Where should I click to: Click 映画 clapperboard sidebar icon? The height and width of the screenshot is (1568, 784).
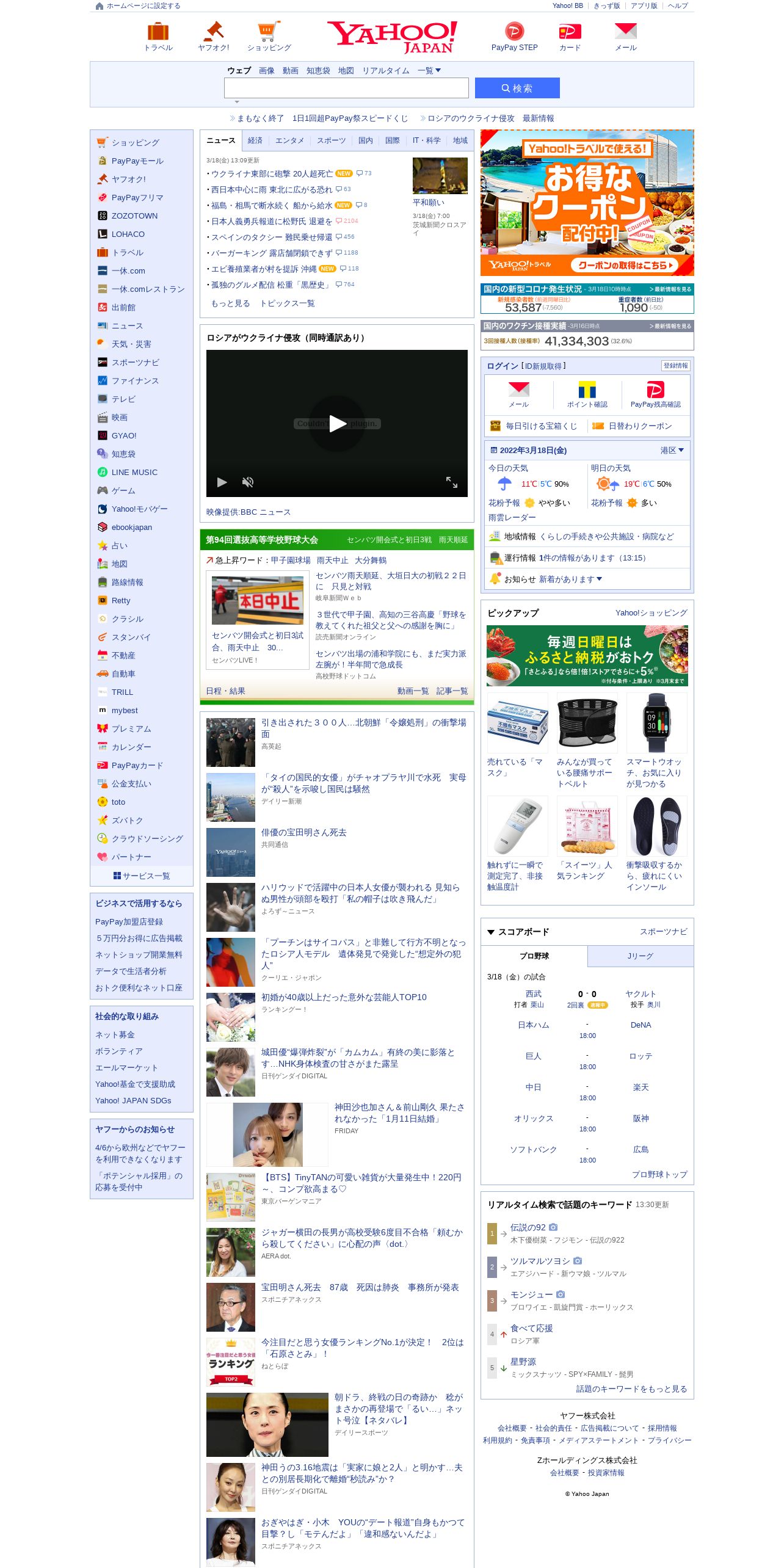[x=103, y=417]
